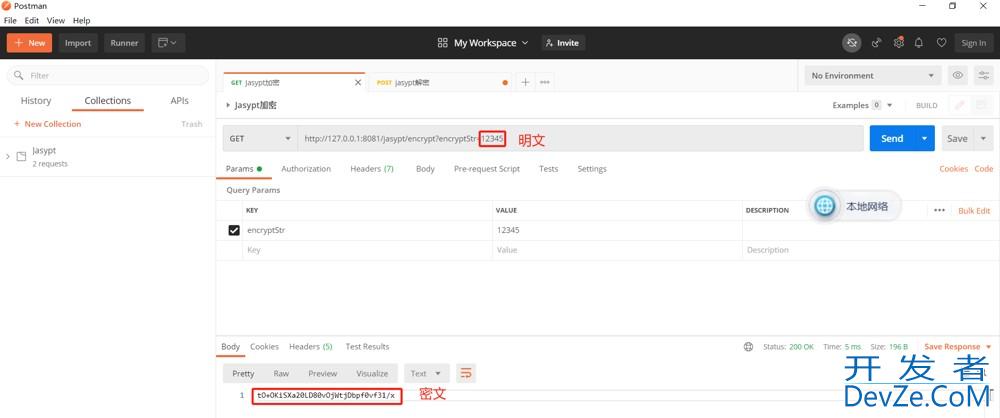Open the Pre-request Script tab

coord(487,169)
